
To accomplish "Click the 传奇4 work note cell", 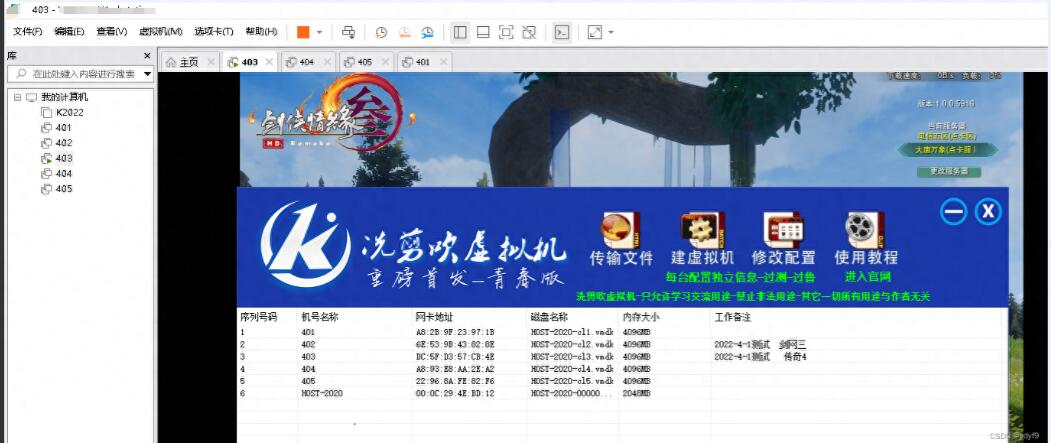I will pos(795,357).
